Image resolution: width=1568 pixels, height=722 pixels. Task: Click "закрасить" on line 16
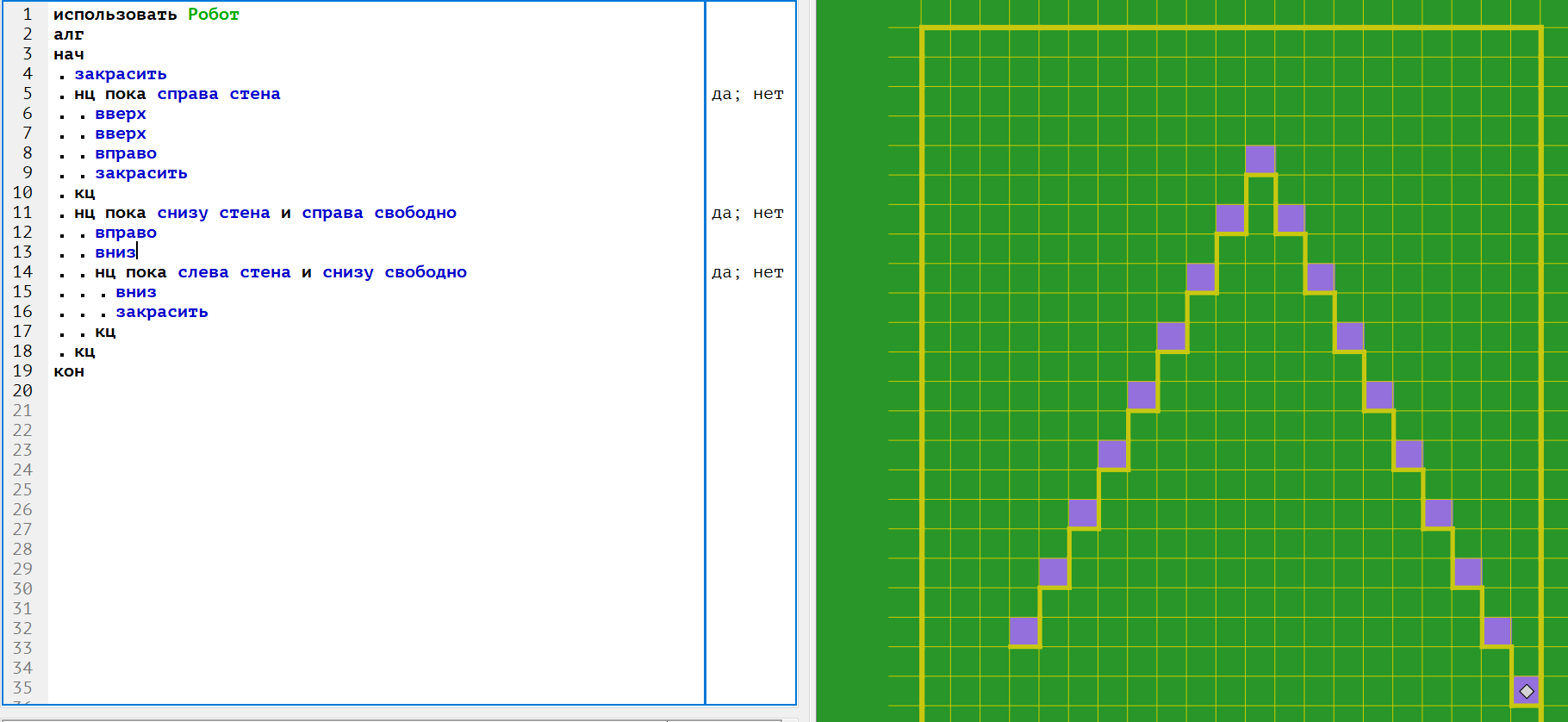[x=162, y=312]
